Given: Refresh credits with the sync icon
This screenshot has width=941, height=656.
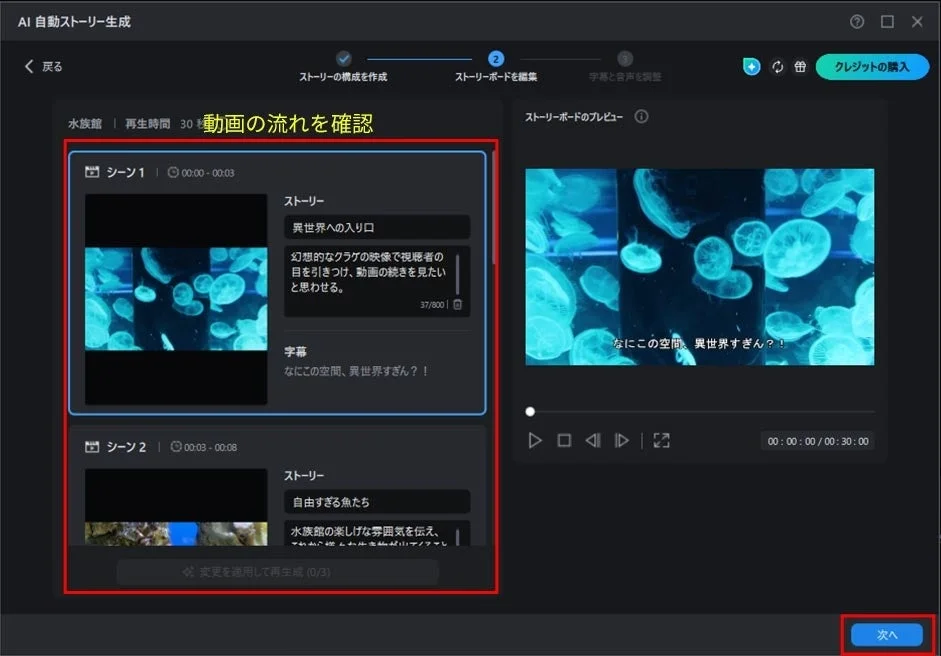Looking at the screenshot, I should (777, 66).
